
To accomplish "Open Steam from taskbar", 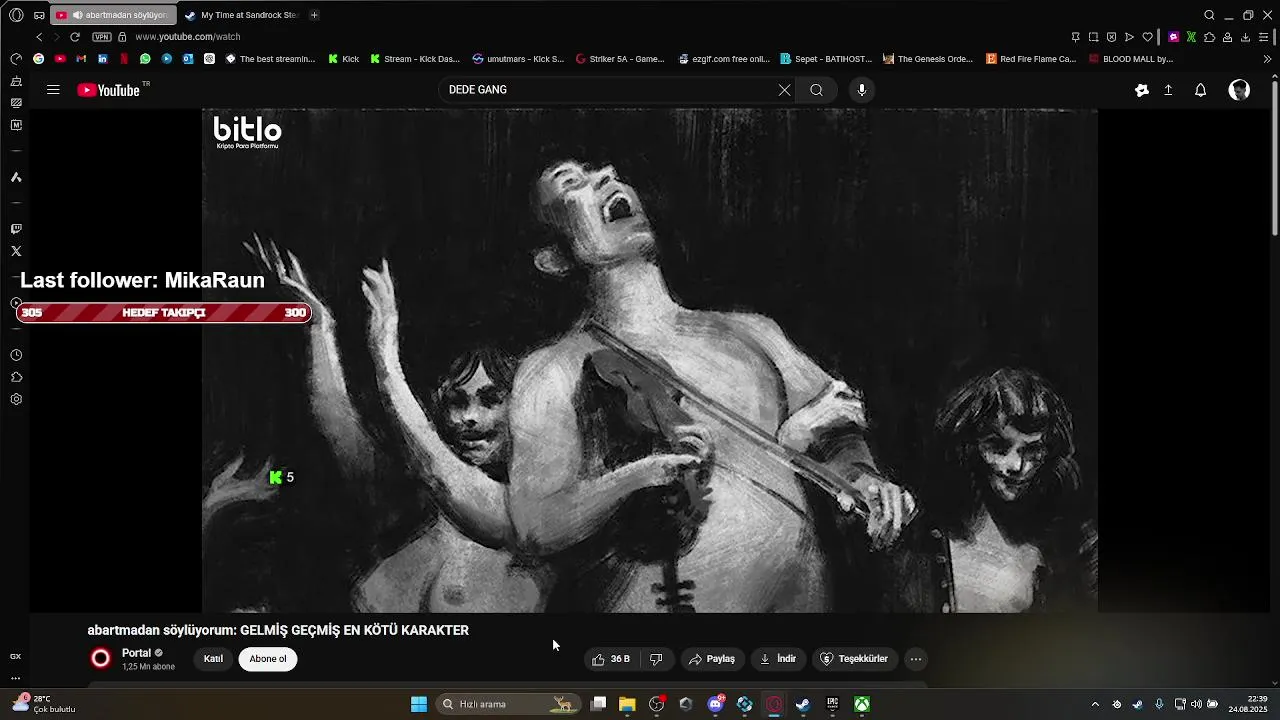I will pos(802,704).
